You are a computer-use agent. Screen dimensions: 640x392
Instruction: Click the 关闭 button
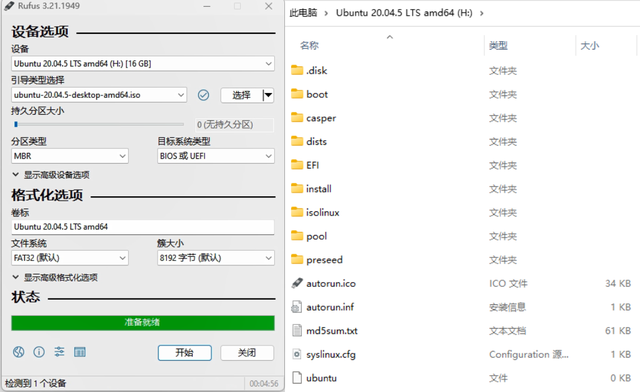247,353
